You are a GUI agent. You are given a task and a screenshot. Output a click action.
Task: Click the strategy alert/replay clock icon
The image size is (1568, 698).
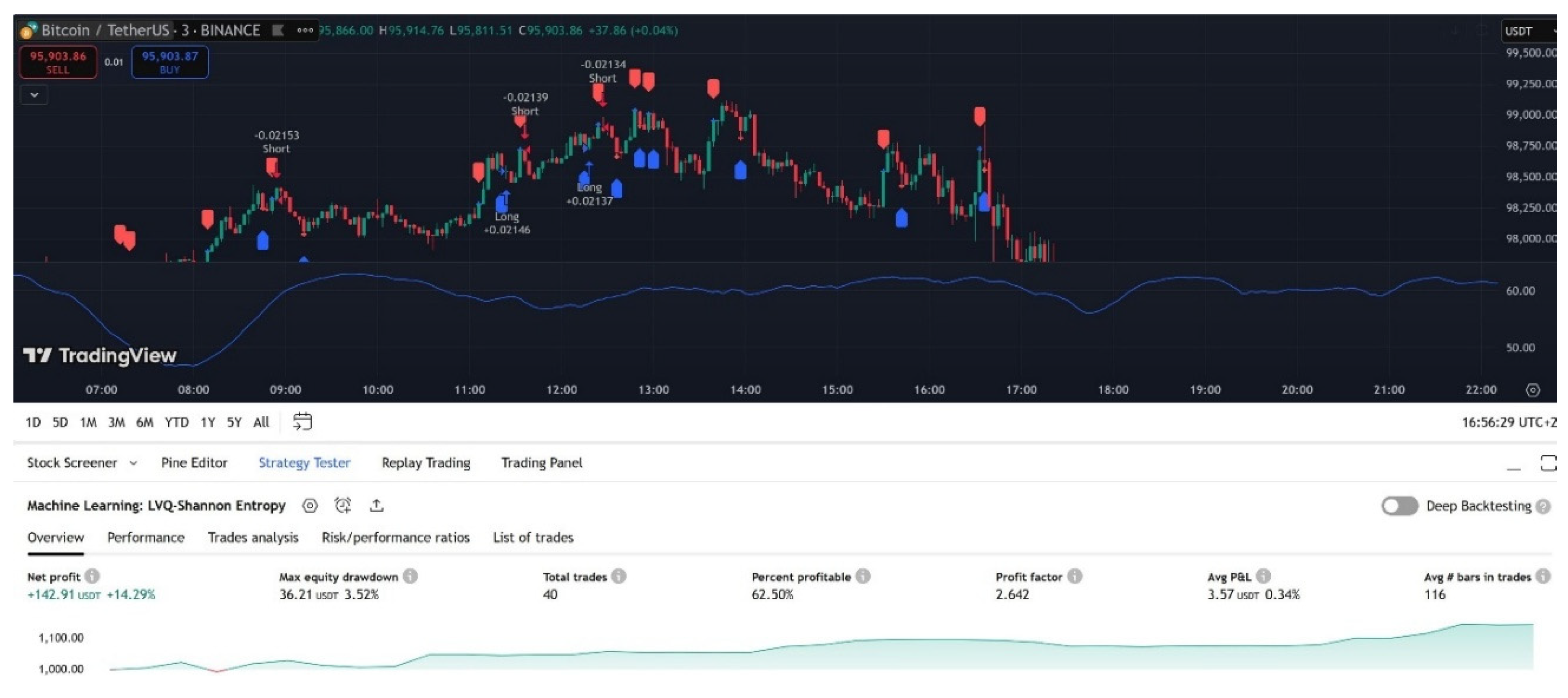(x=342, y=506)
